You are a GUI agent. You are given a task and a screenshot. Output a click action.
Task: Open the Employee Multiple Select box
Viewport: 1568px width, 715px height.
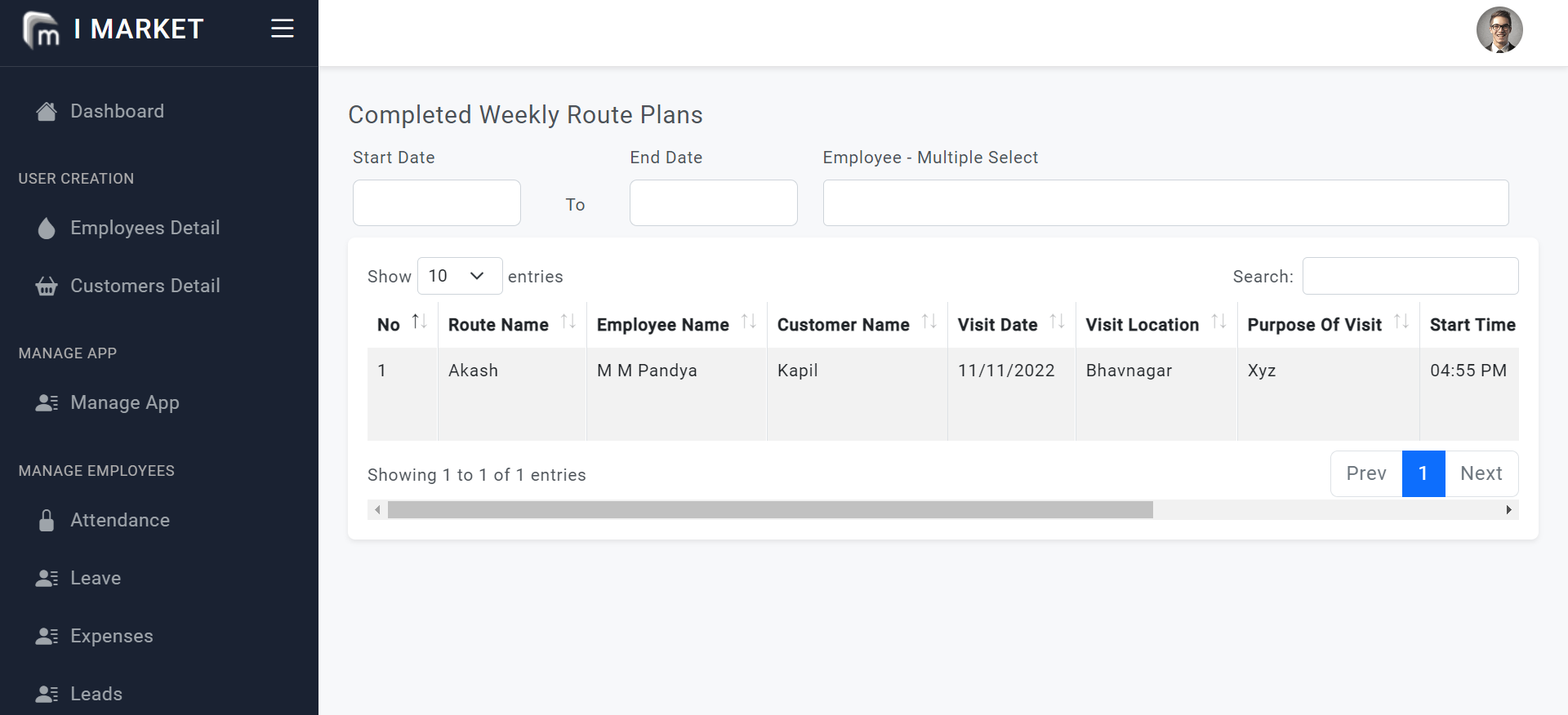pyautogui.click(x=1165, y=203)
